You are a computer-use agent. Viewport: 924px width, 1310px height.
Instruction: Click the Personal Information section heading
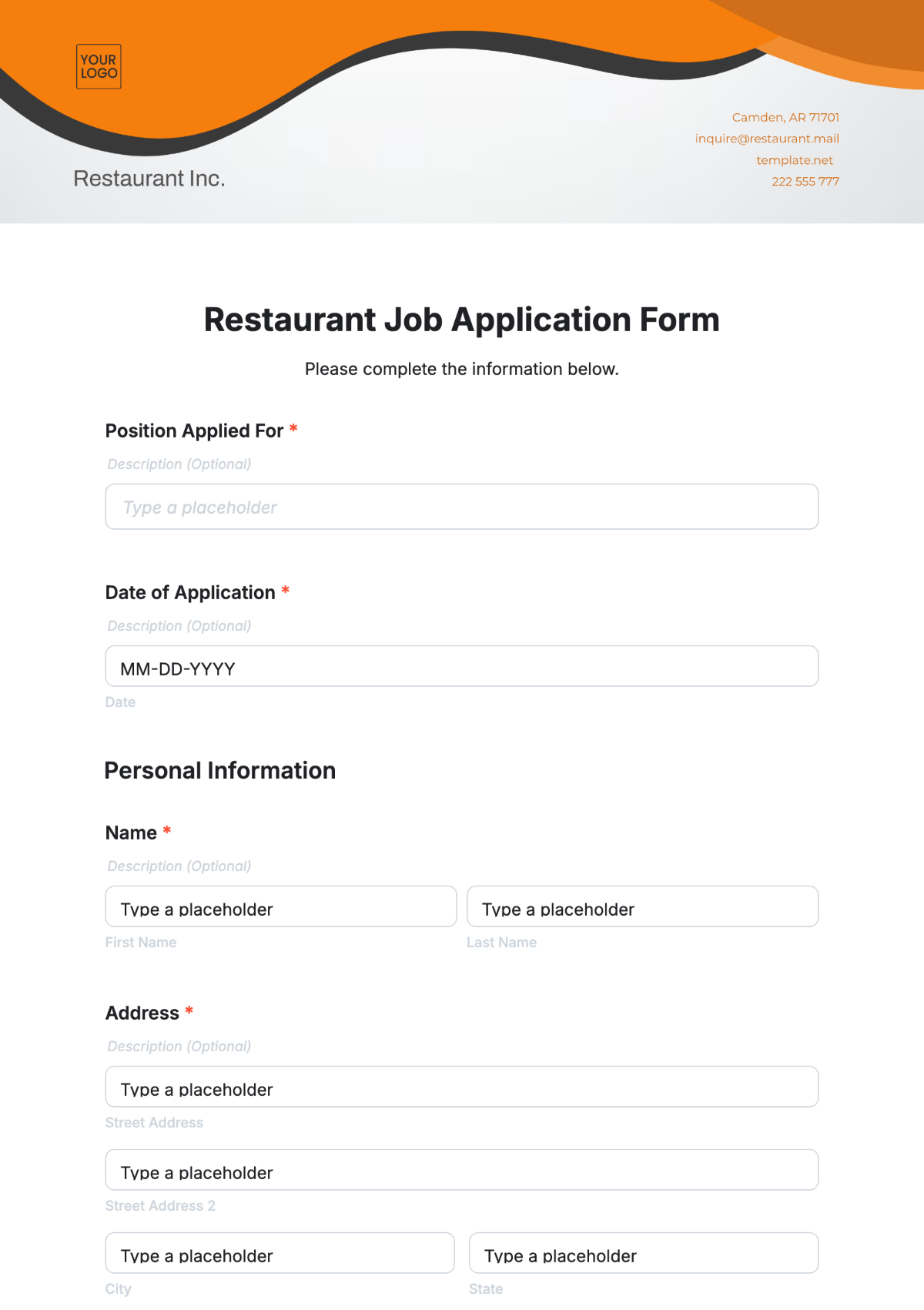220,771
